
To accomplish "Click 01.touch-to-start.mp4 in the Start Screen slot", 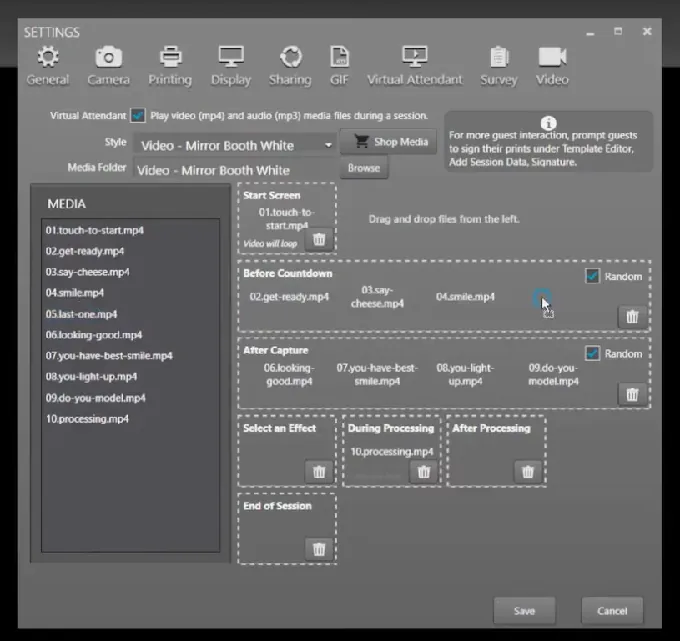I will point(287,219).
